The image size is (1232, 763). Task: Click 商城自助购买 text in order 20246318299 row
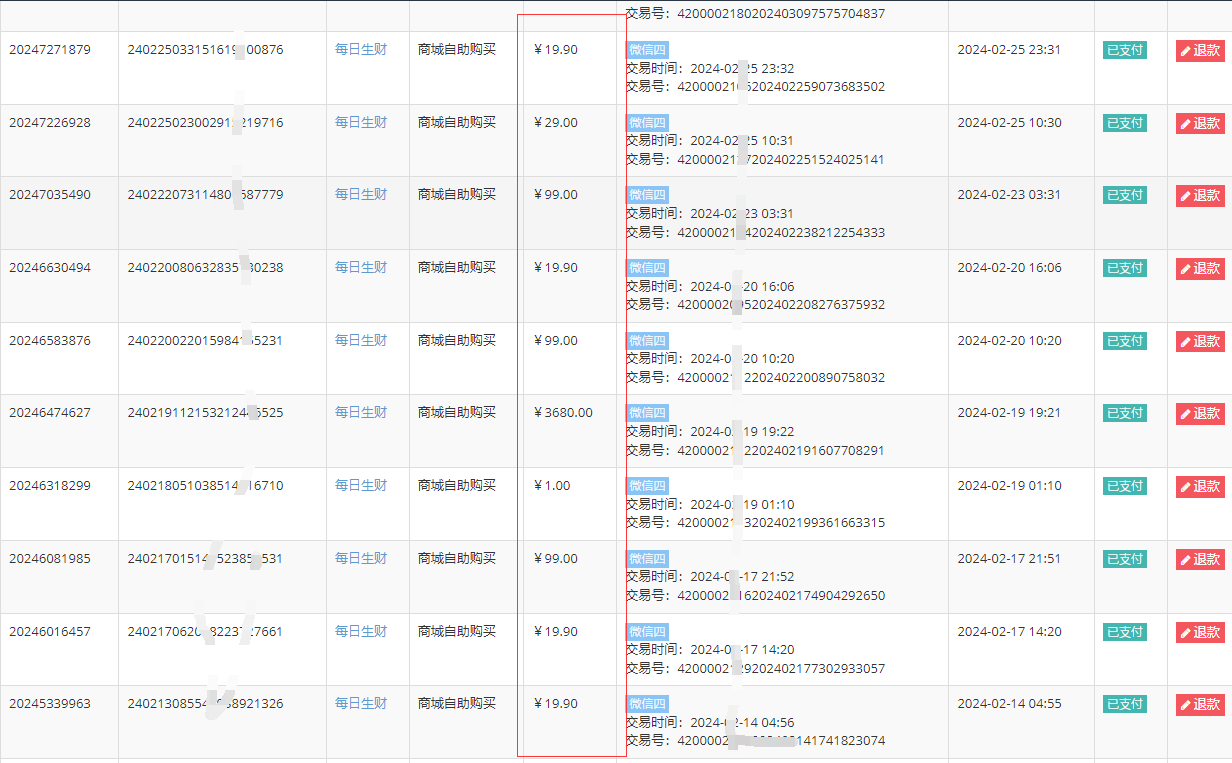(457, 486)
